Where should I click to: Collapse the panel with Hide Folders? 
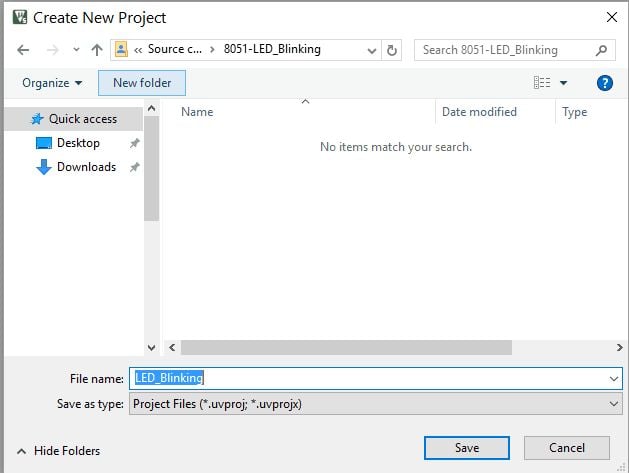pyautogui.click(x=58, y=451)
